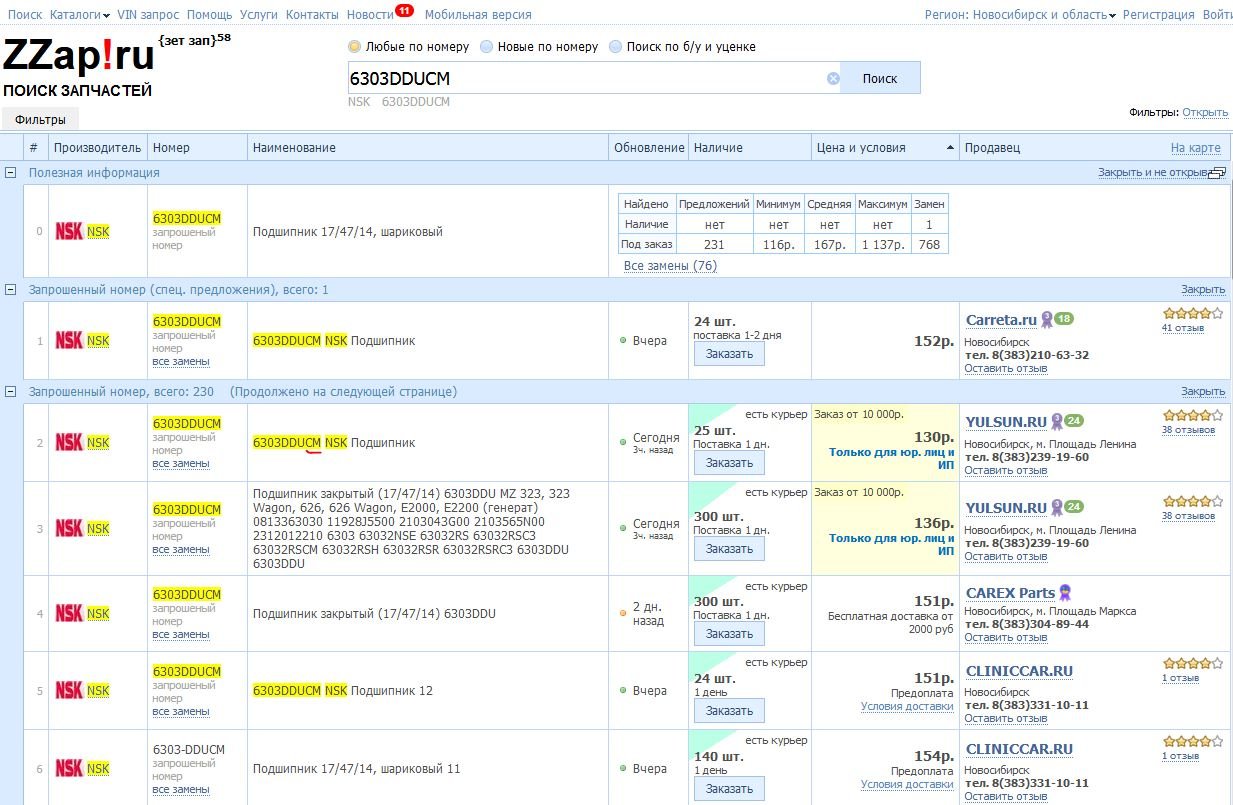Open CAREX Parts seller link

tap(1010, 593)
